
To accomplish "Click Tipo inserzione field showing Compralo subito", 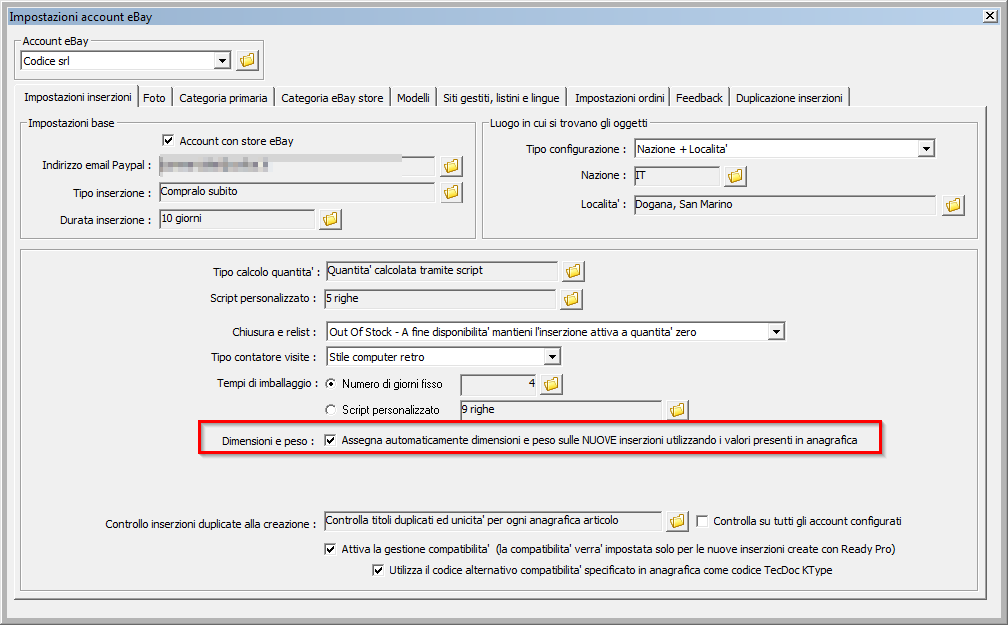I will pos(297,192).
